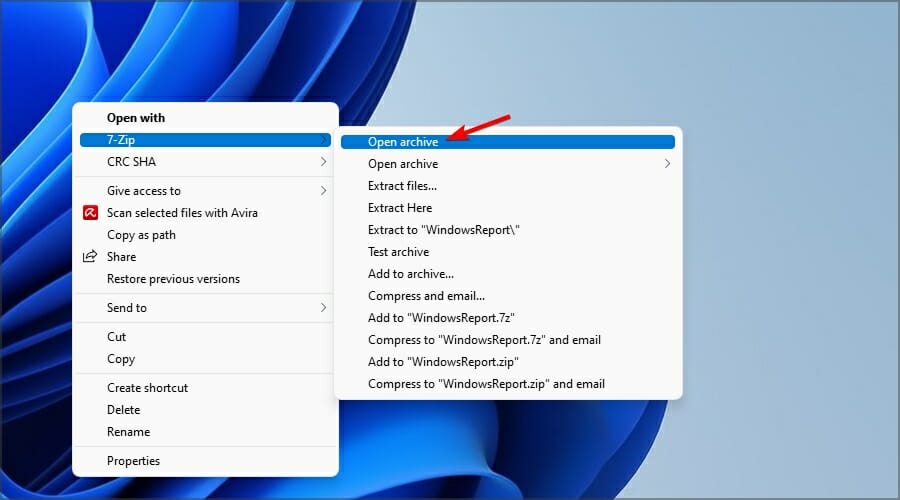The image size is (900, 500).
Task: Click the Share arrow icon
Action: [x=90, y=257]
